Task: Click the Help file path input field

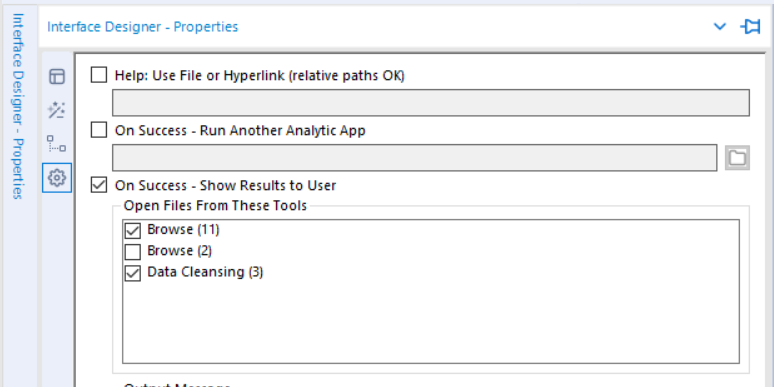Action: point(431,103)
